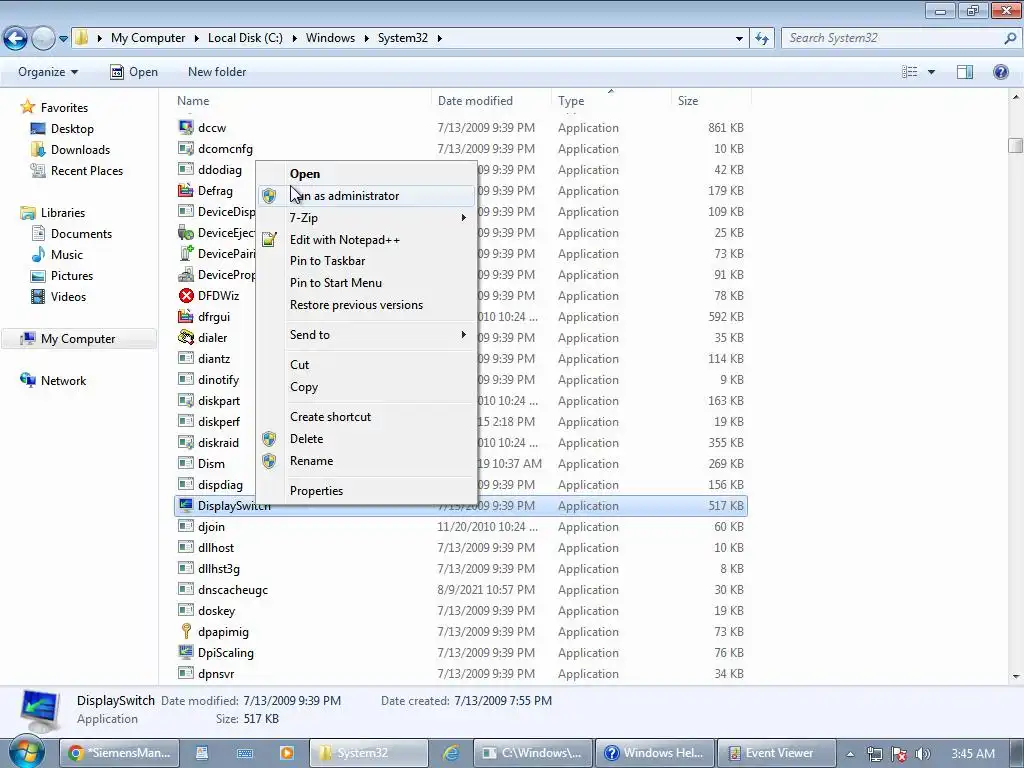Open the recent pages dropdown arrow

[63, 39]
